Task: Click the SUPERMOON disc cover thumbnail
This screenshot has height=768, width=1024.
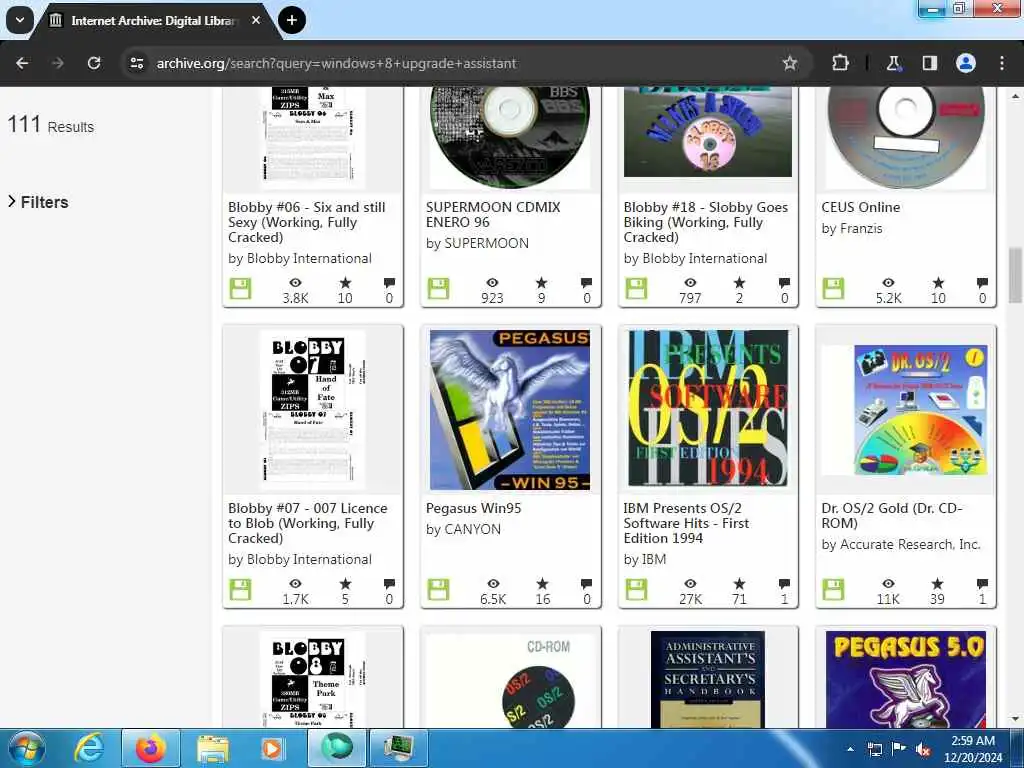Action: coord(510,137)
